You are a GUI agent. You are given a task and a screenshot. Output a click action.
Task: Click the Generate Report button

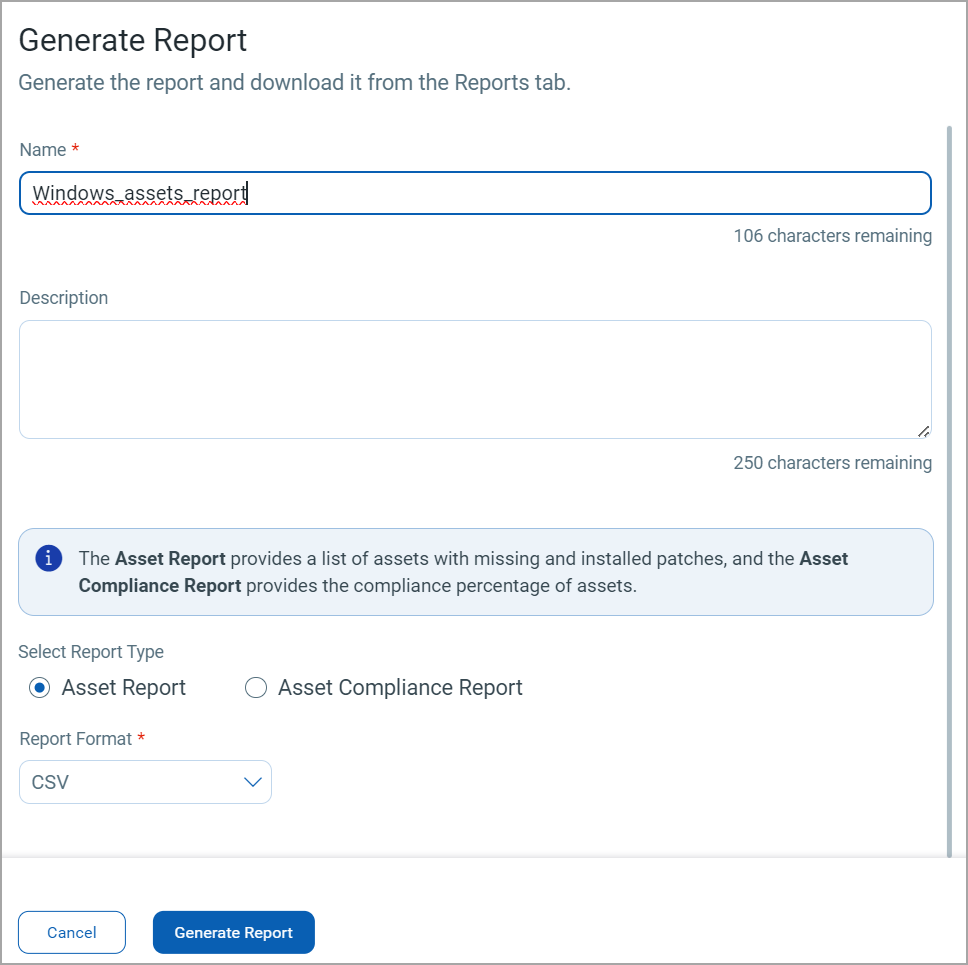(x=233, y=932)
